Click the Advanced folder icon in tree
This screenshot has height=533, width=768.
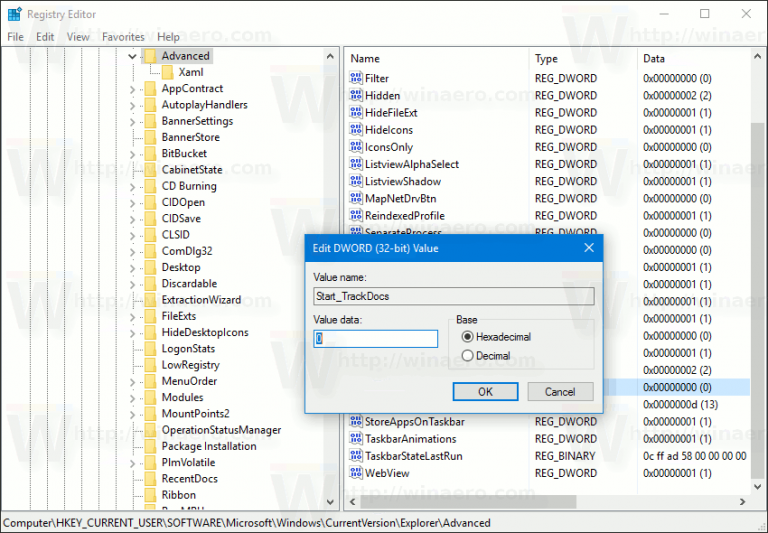(150, 56)
